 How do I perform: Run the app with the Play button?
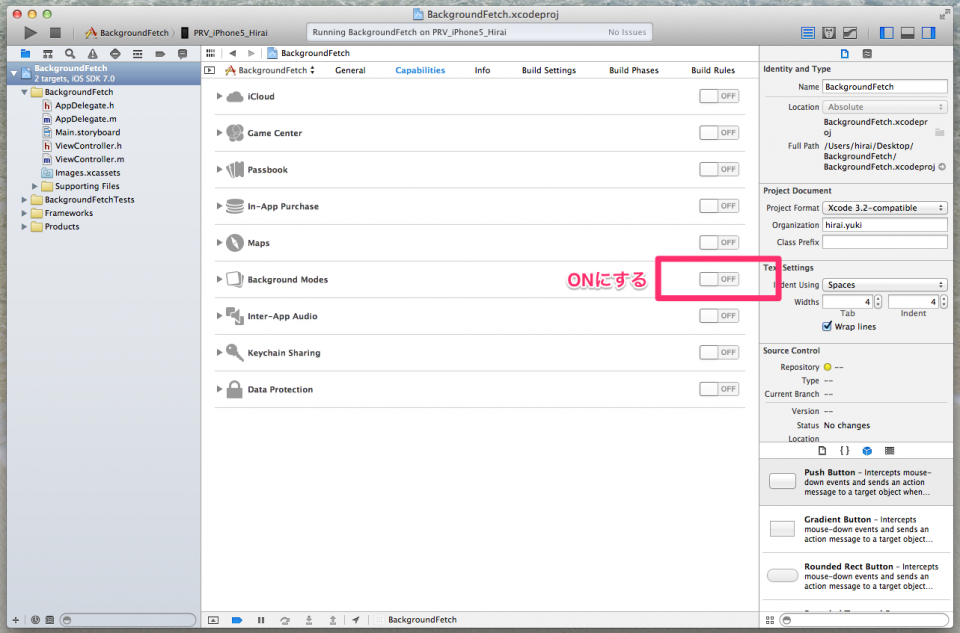tap(30, 31)
